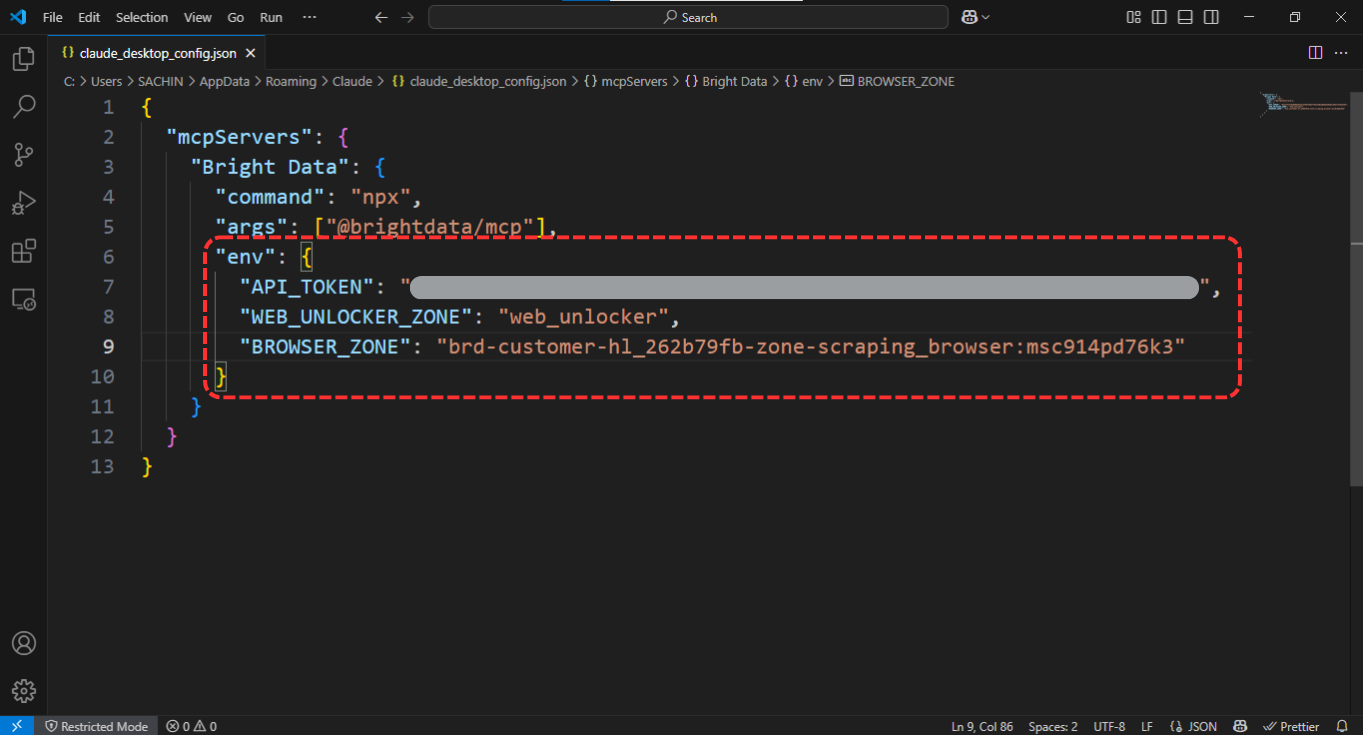The width and height of the screenshot is (1363, 735).
Task: Click line number 13 in the gutter
Action: coord(103,467)
